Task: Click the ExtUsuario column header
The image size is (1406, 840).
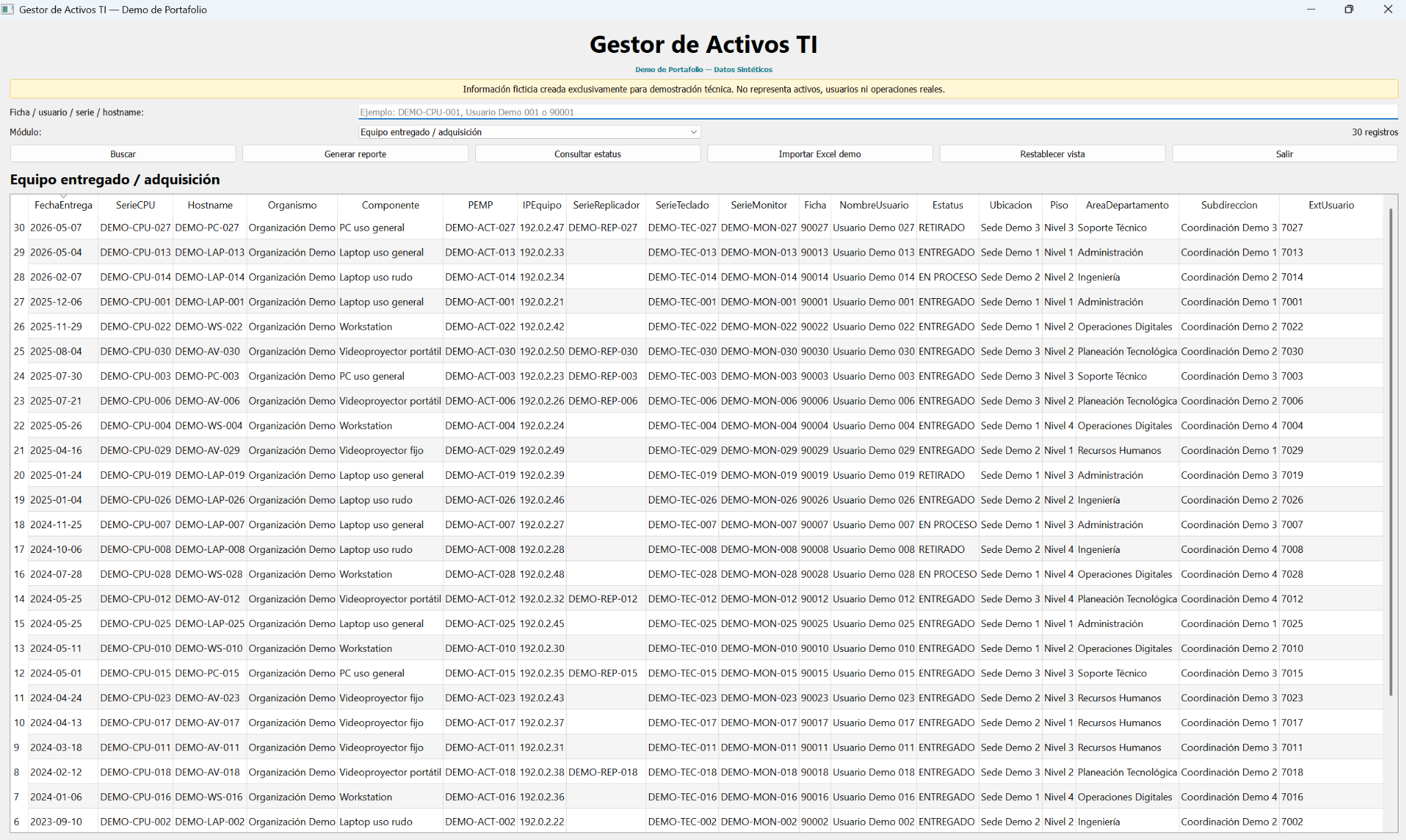Action: pyautogui.click(x=1331, y=205)
